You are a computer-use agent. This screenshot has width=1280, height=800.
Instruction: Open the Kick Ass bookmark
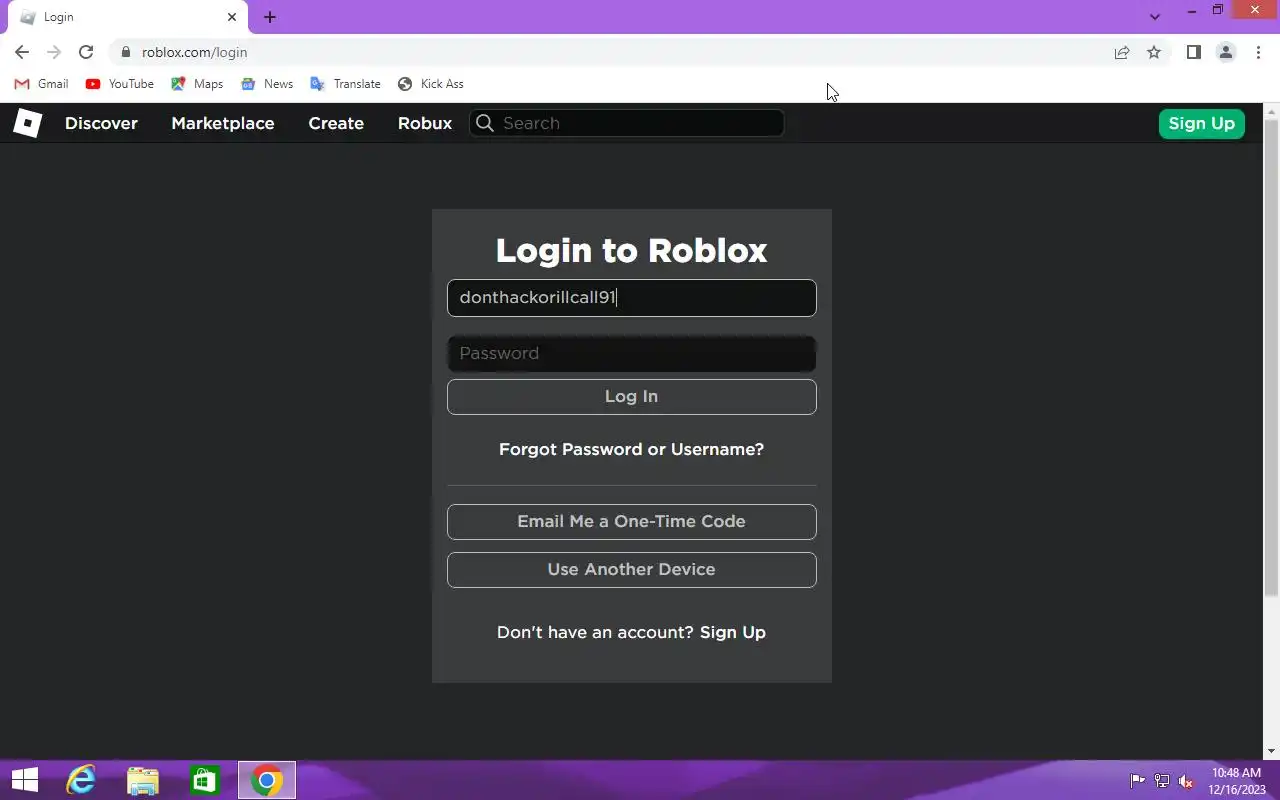click(x=431, y=84)
